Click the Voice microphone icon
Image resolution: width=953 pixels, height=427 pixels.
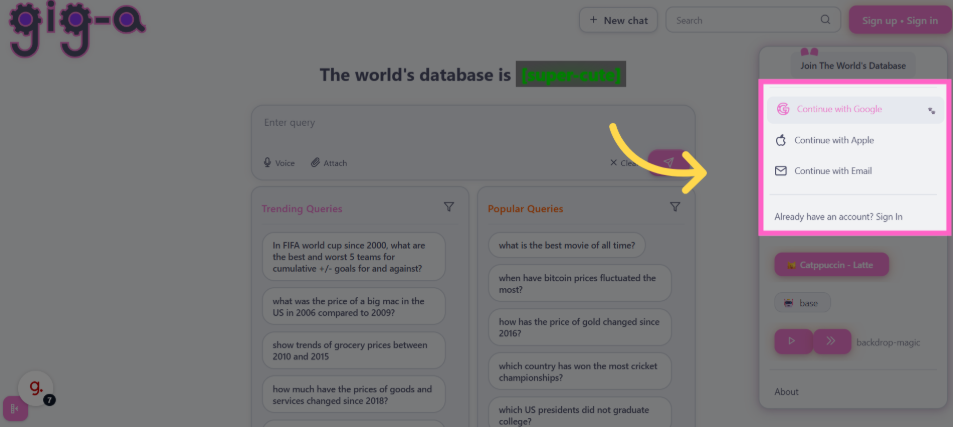click(267, 163)
